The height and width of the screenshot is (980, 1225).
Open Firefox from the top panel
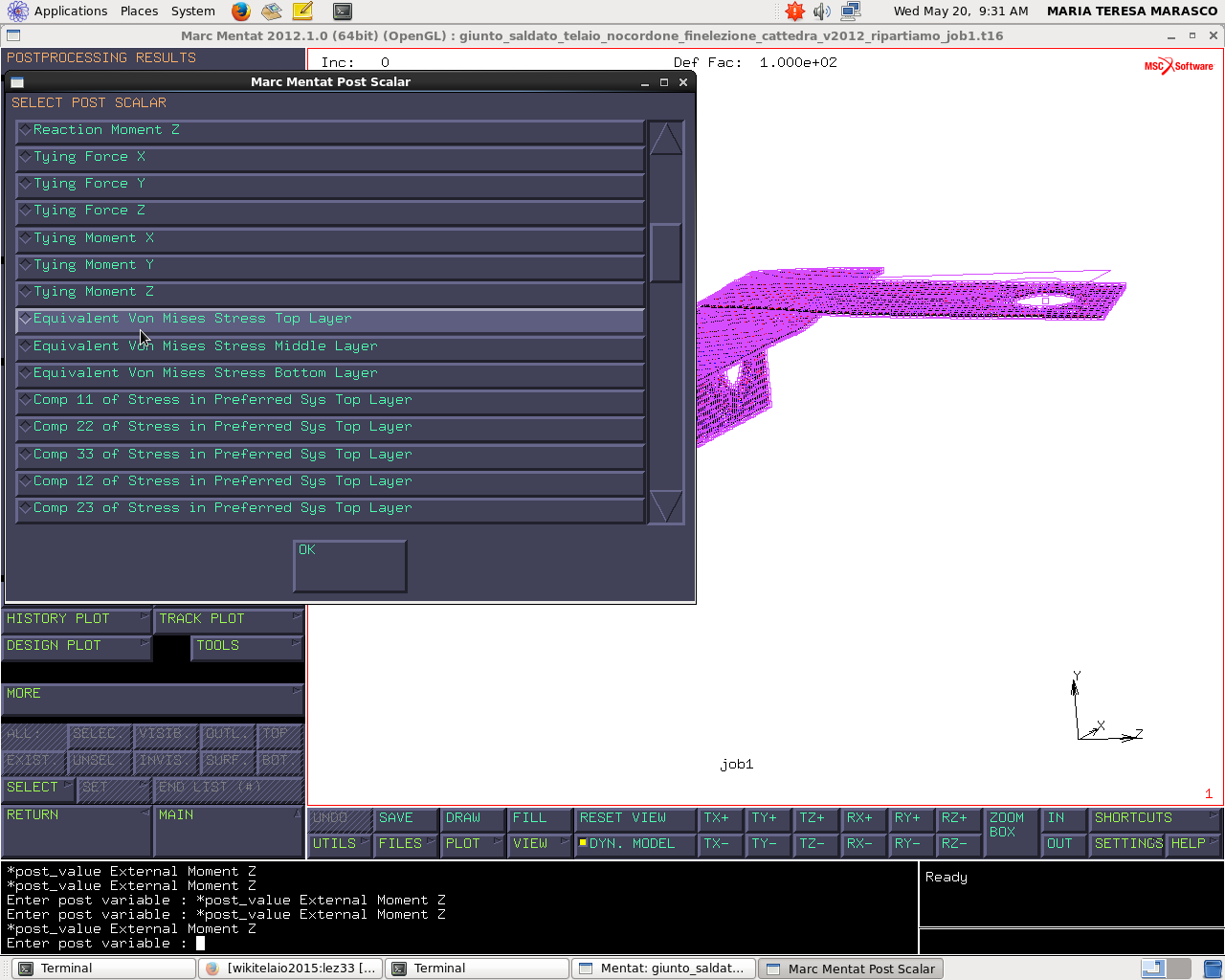[241, 11]
